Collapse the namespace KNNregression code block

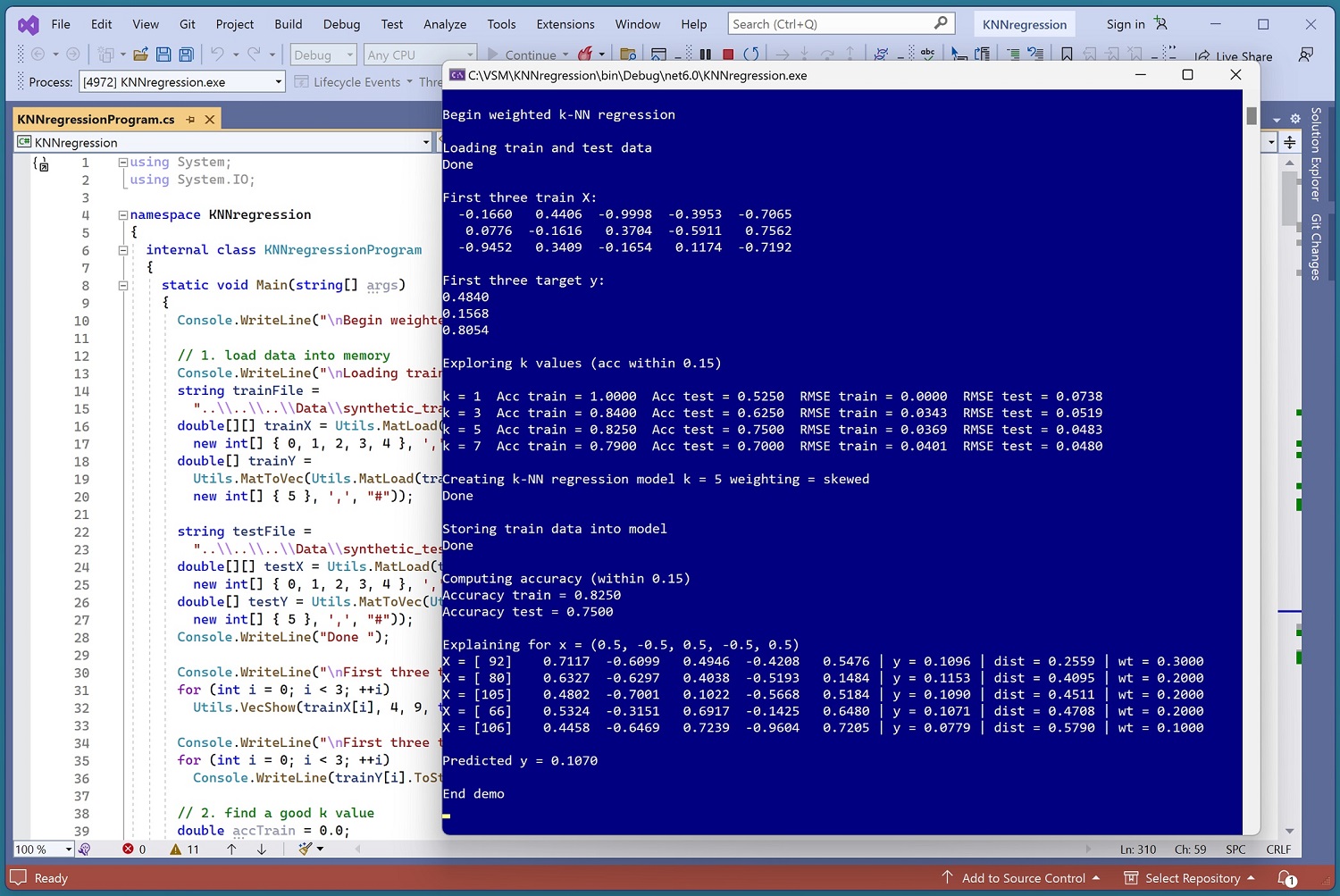pos(123,215)
